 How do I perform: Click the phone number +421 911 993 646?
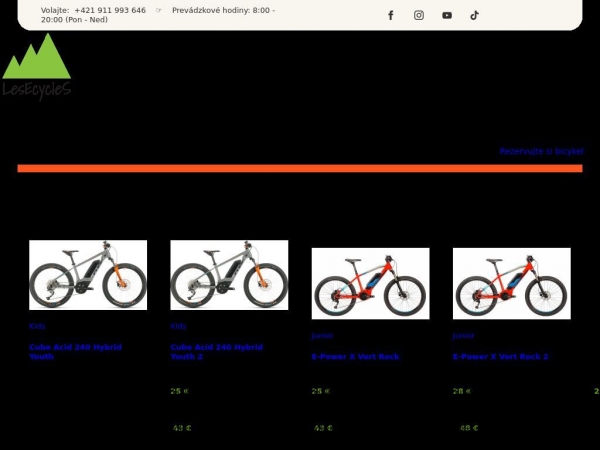(x=110, y=10)
